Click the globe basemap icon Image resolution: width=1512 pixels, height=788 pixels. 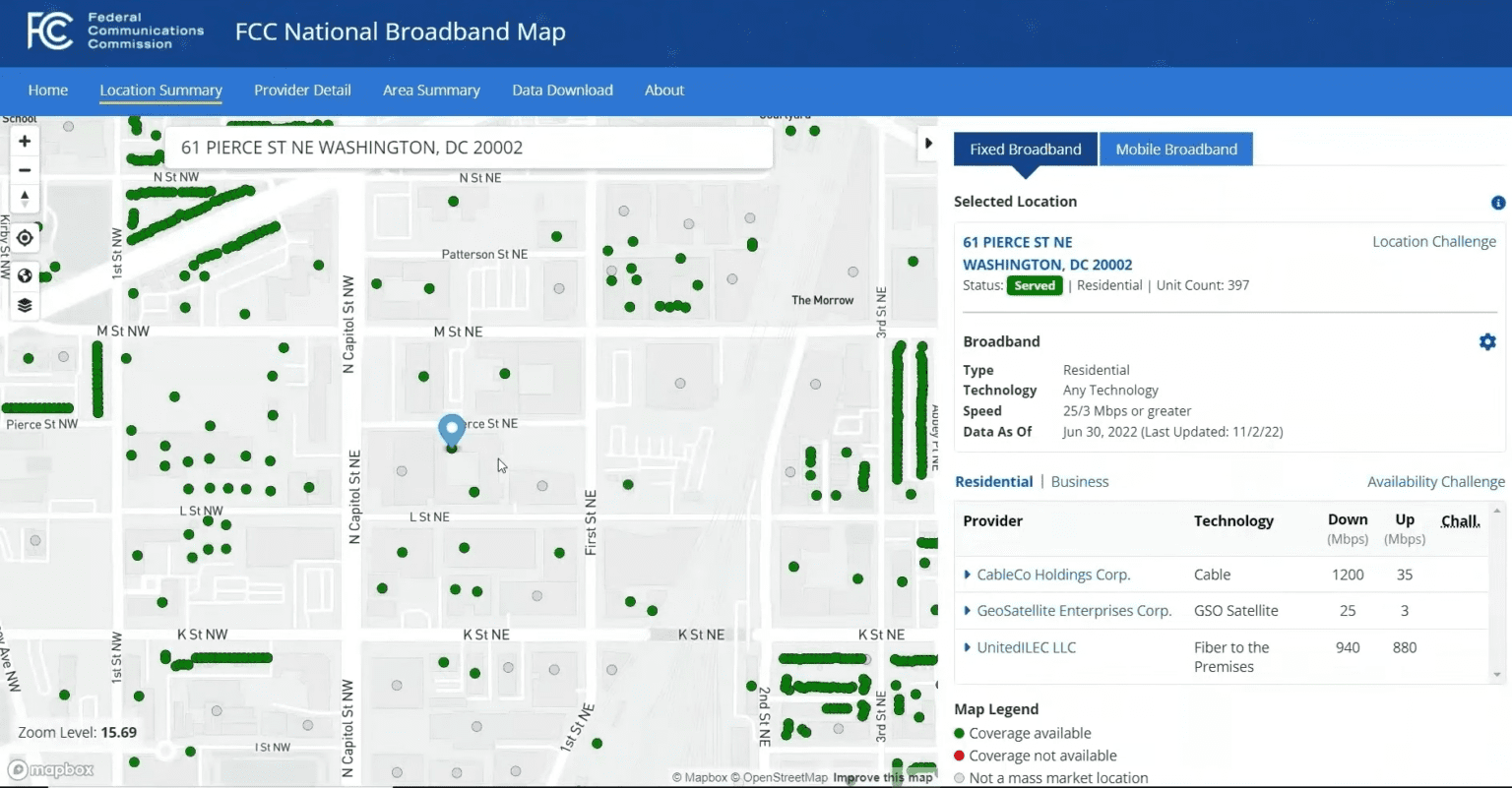25,275
